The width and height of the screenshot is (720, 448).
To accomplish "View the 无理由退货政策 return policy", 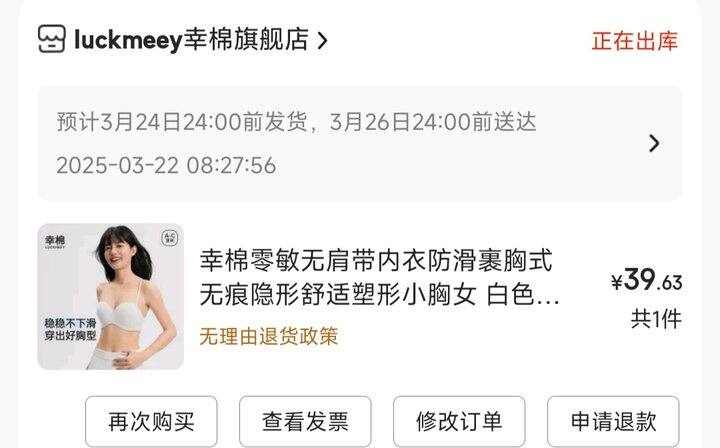I will pos(269,336).
